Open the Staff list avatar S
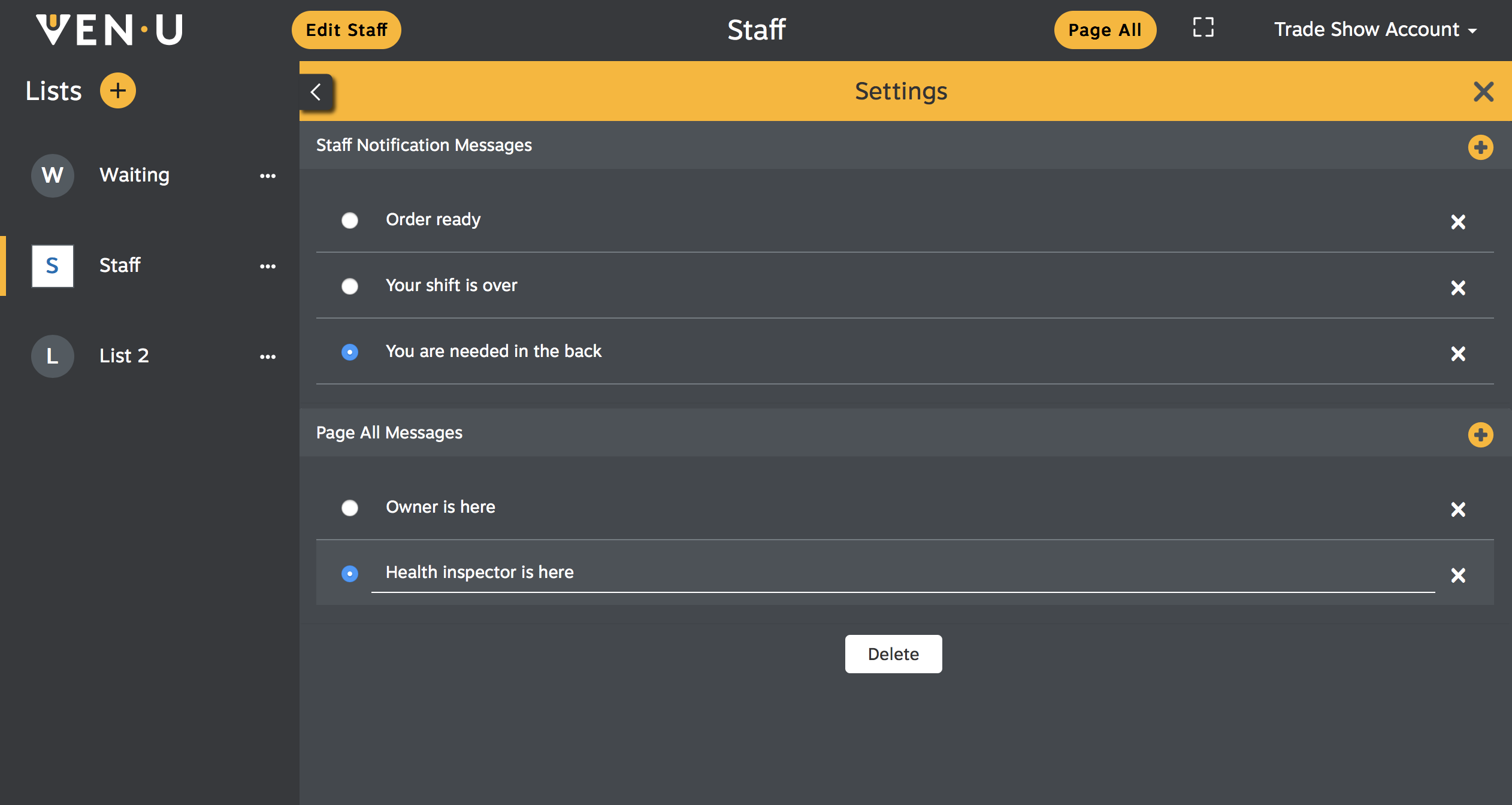1512x805 pixels. (53, 266)
